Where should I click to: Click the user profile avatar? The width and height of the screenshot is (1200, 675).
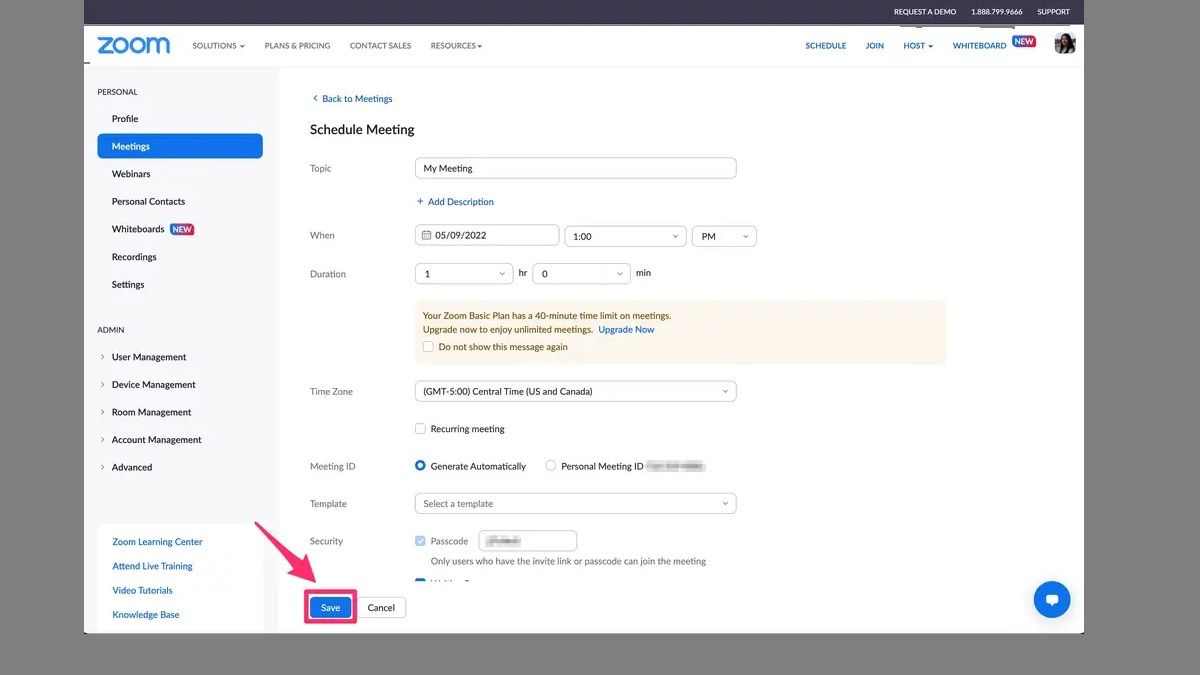1064,44
